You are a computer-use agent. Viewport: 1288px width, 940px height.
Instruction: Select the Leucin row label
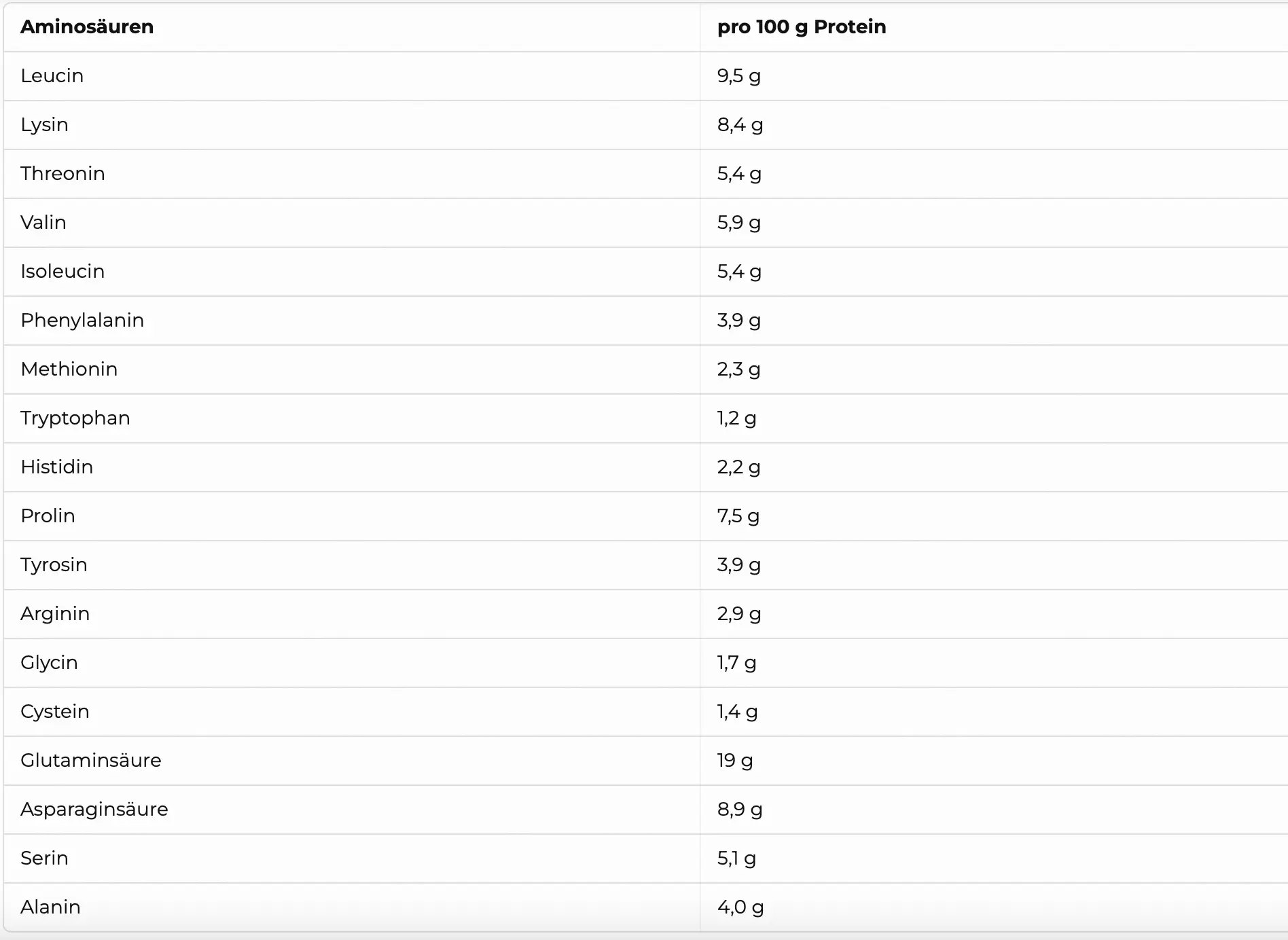52,76
